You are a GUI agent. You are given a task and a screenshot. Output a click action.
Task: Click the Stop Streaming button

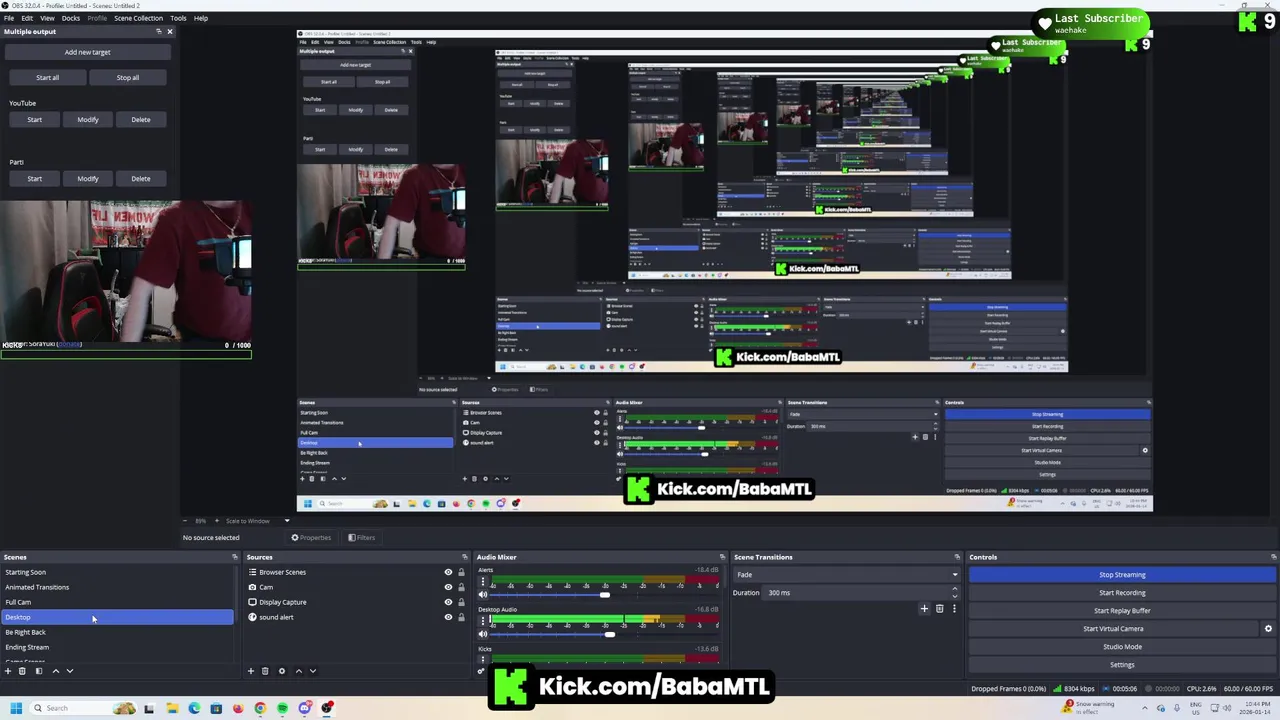coord(1122,575)
